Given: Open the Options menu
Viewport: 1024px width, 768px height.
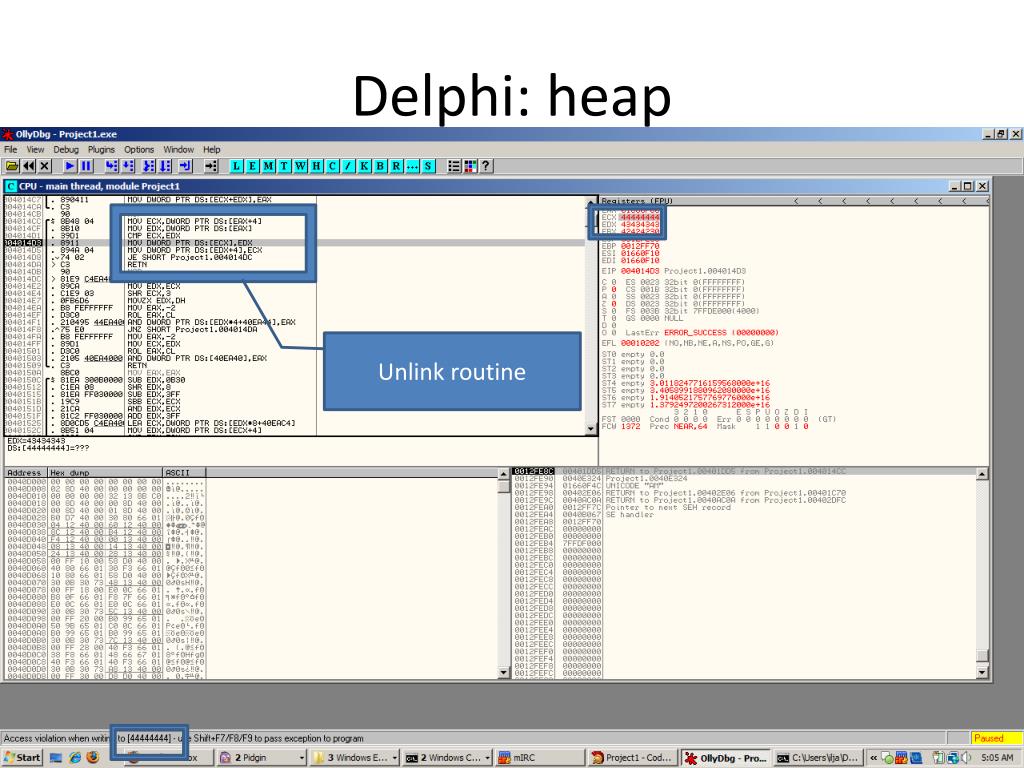Looking at the screenshot, I should click(x=139, y=150).
